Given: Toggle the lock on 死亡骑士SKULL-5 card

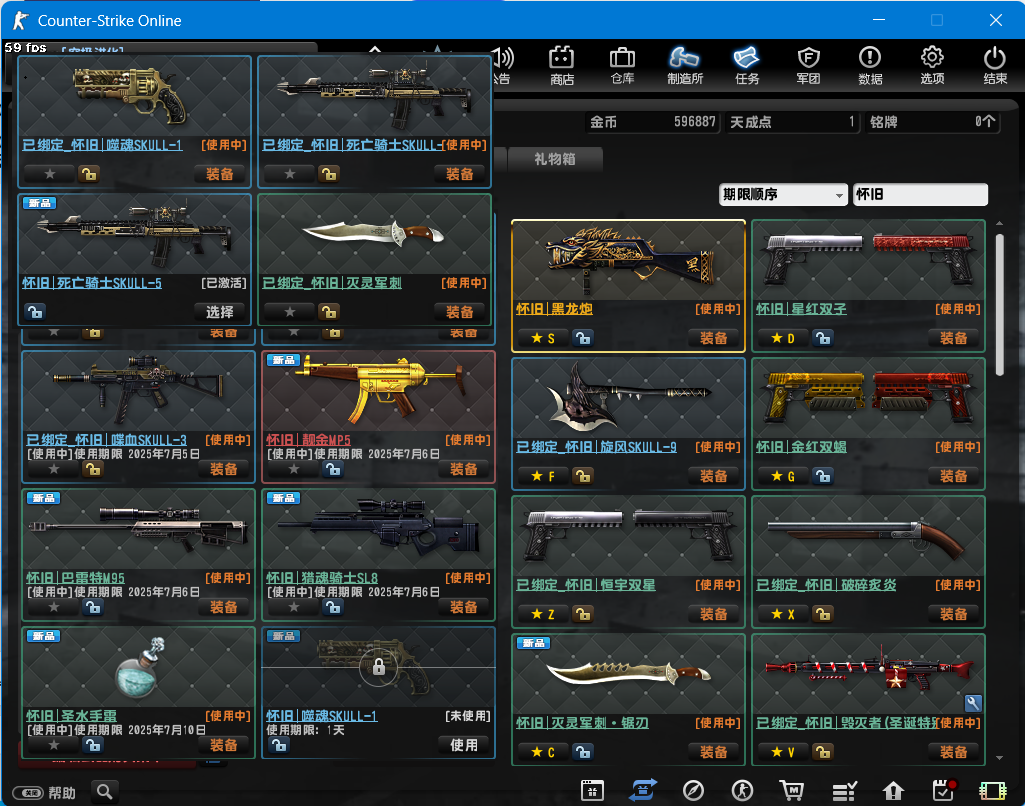Looking at the screenshot, I should click(x=35, y=312).
